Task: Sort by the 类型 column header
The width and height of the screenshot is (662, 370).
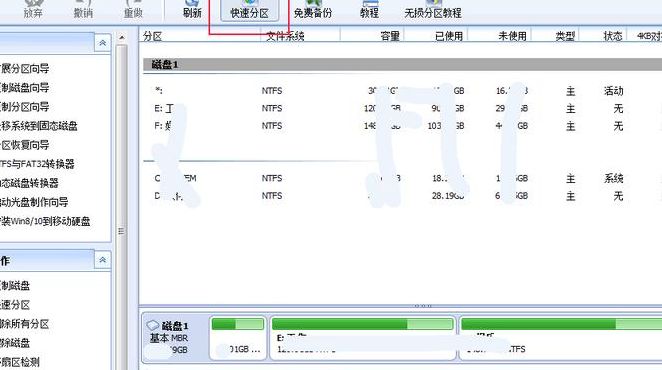Action: [565, 36]
